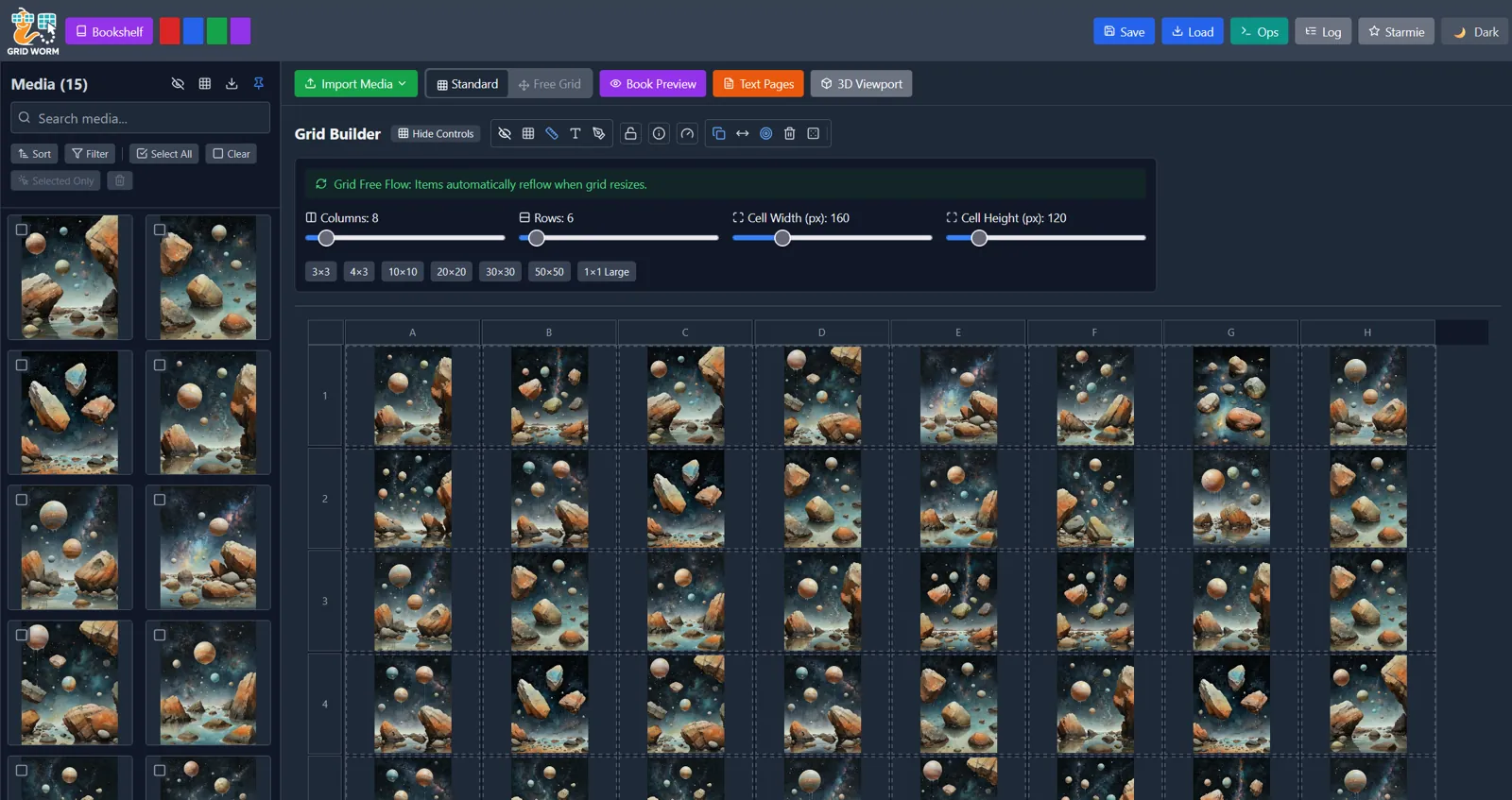The width and height of the screenshot is (1512, 800).
Task: Click the Rows slider handle
Action: (537, 238)
